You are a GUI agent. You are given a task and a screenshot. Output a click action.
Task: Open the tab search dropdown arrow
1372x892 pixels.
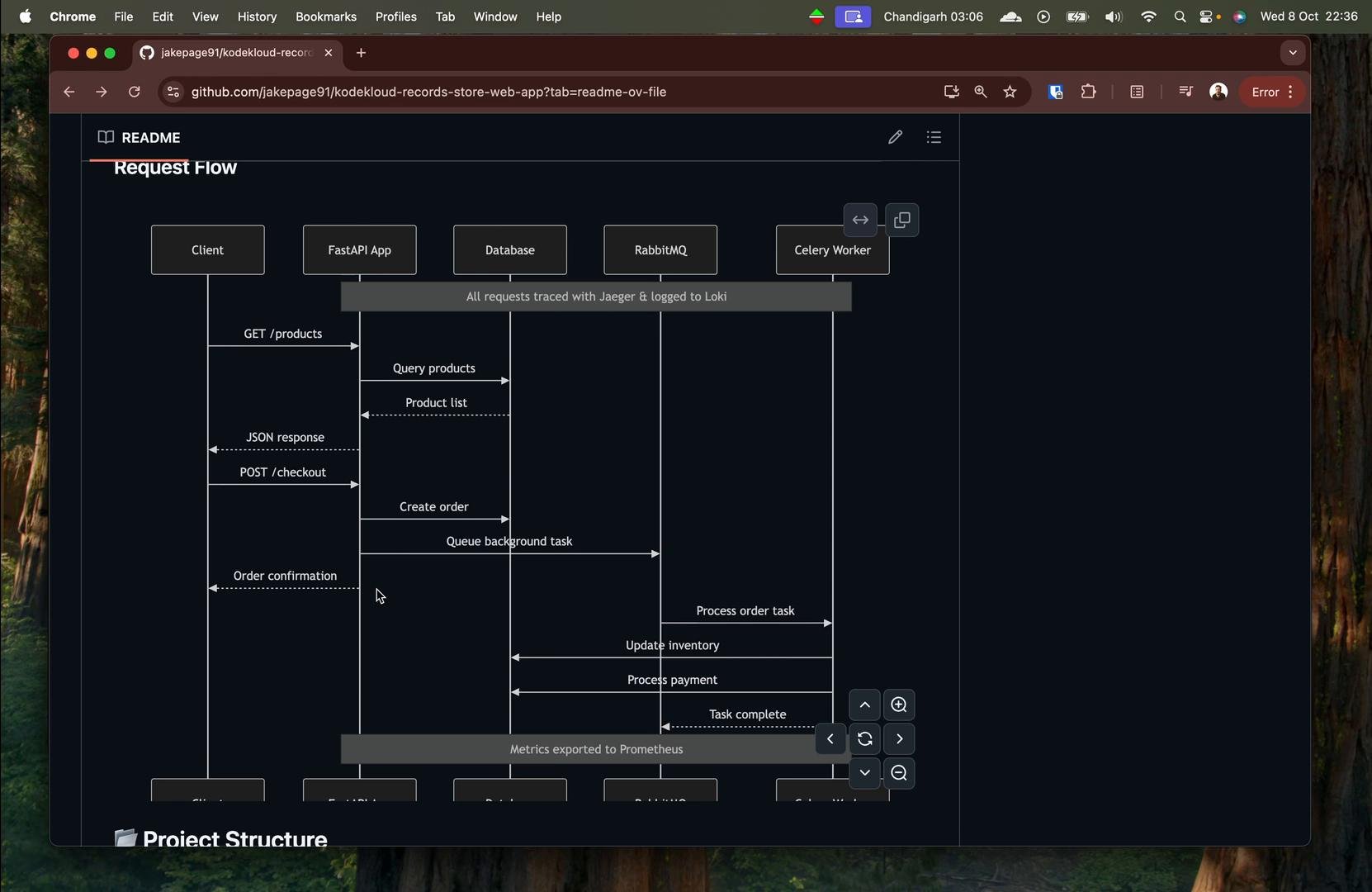[x=1293, y=53]
